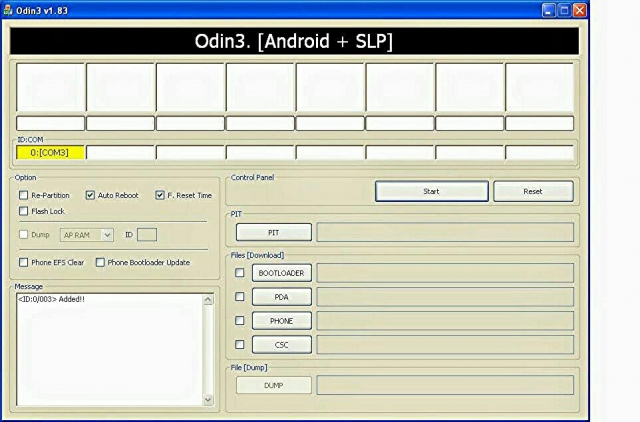The image size is (640, 422).
Task: Toggle the F. Reset Time checkbox
Action: click(x=159, y=196)
